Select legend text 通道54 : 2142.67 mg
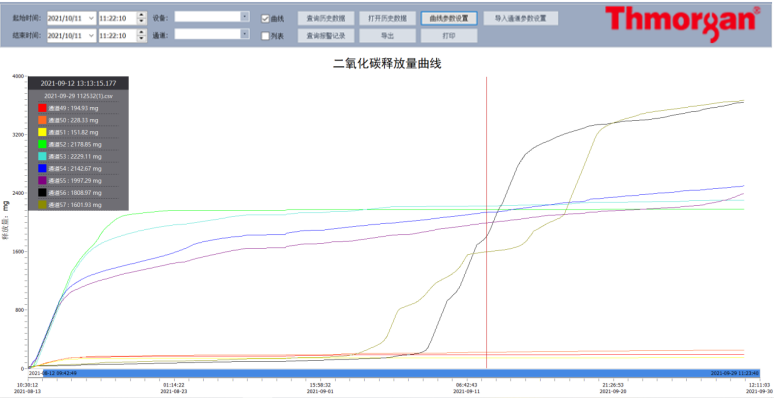Image resolution: width=774 pixels, height=399 pixels. pos(75,168)
